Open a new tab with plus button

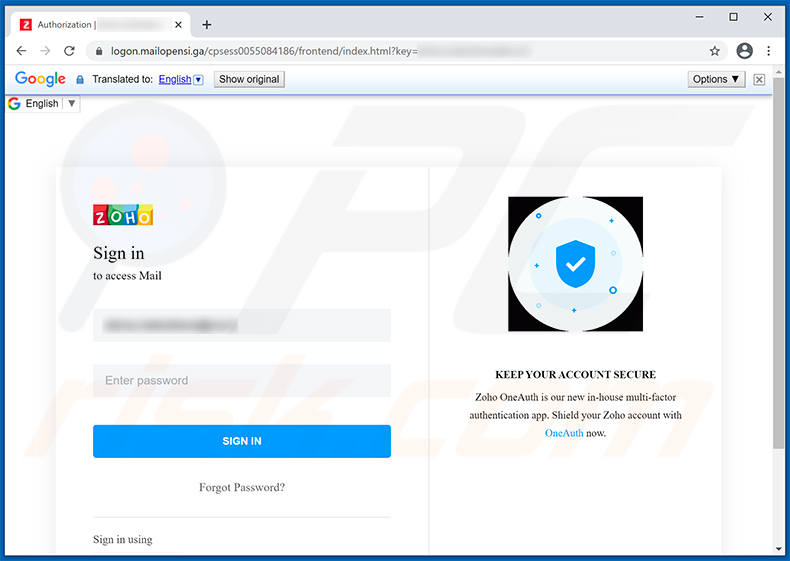click(x=207, y=25)
